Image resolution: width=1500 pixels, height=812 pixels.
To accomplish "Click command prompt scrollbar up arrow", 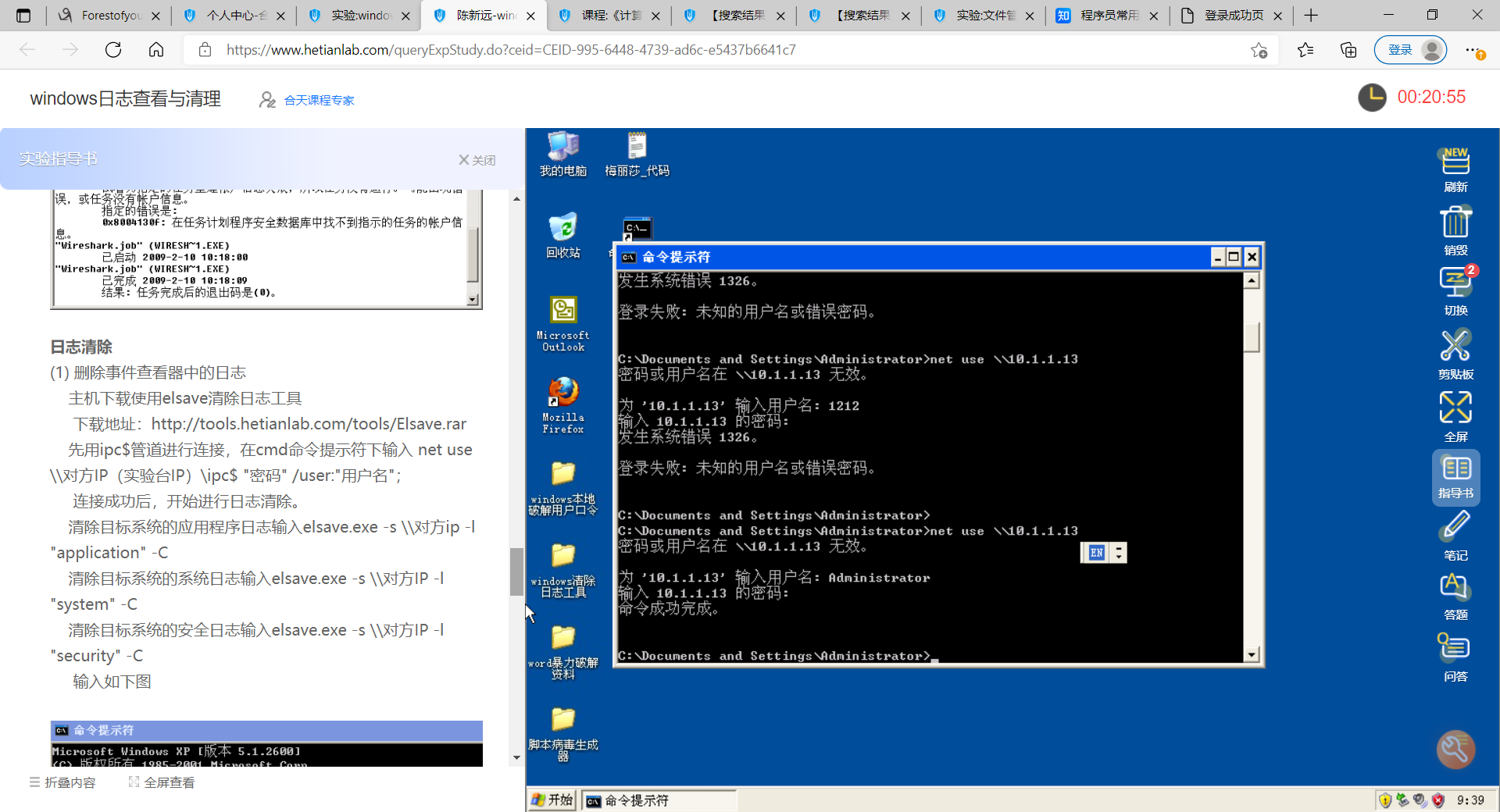I will click(x=1252, y=280).
